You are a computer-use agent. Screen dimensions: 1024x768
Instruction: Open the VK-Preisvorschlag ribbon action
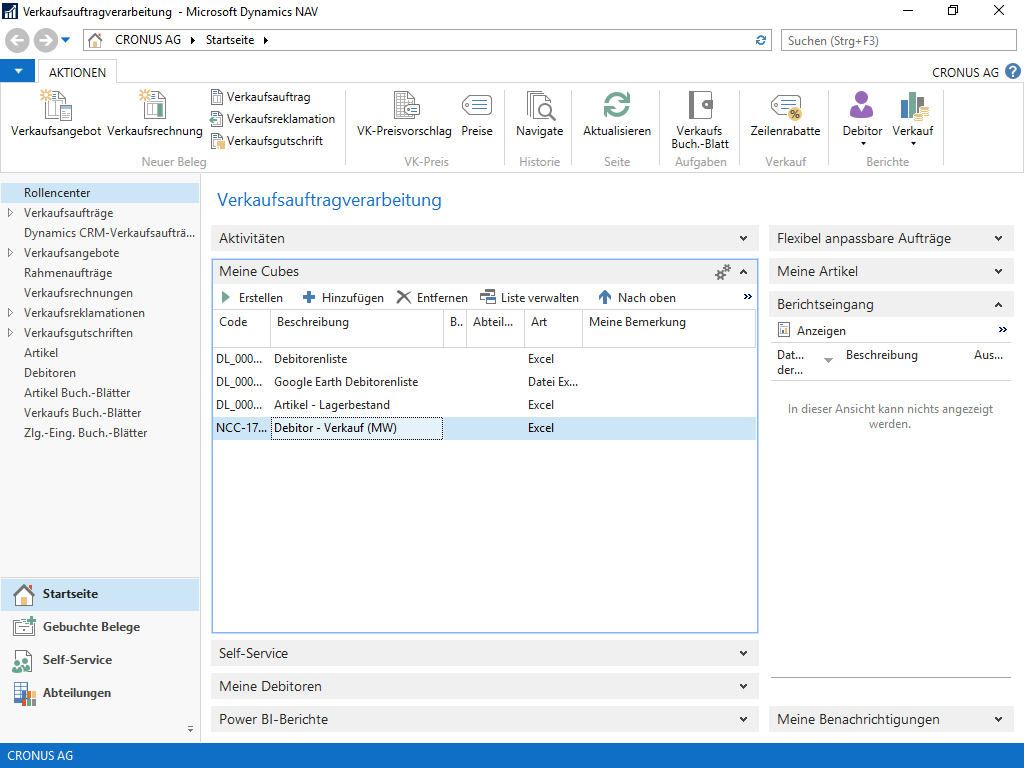[x=404, y=114]
